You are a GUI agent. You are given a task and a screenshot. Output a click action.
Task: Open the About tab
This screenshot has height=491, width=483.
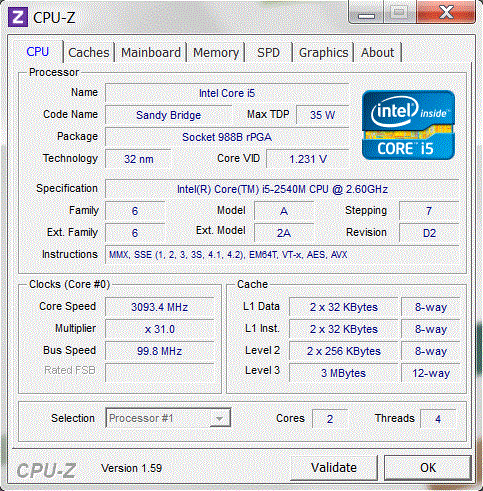378,53
